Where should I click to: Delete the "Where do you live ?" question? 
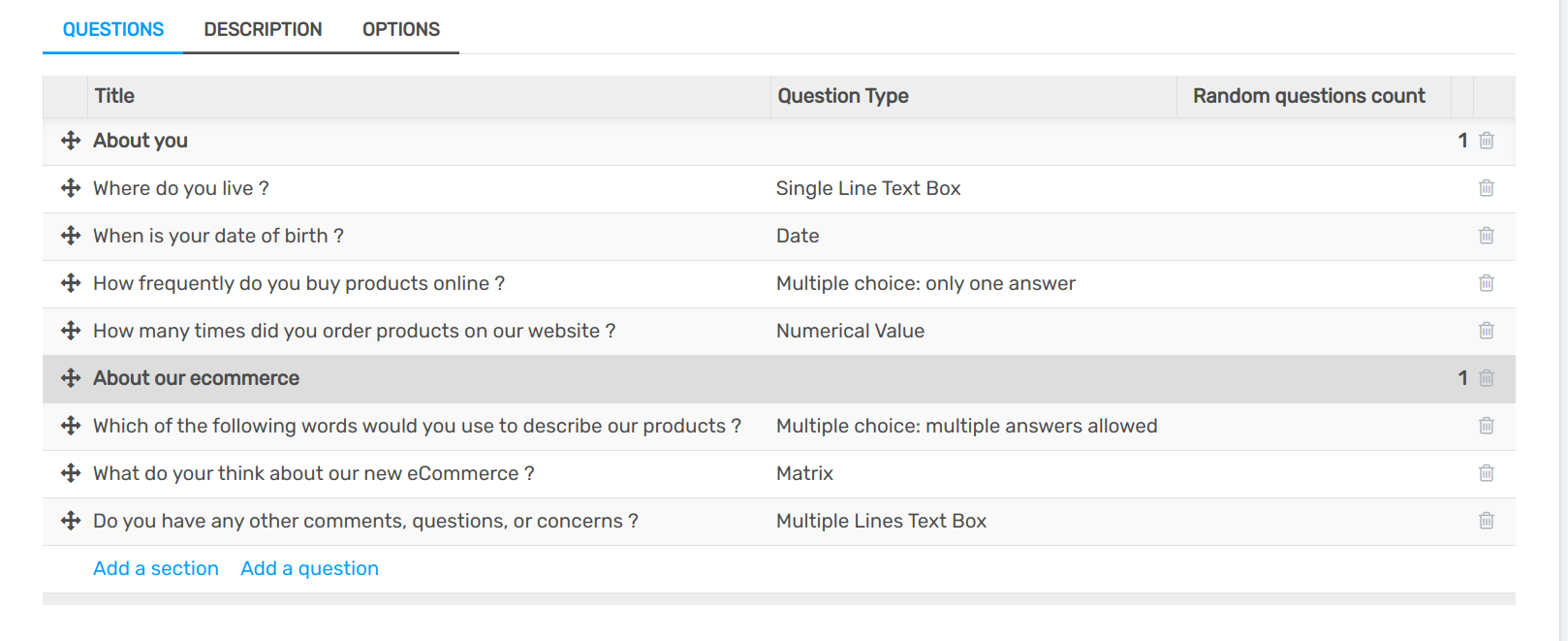[1487, 188]
